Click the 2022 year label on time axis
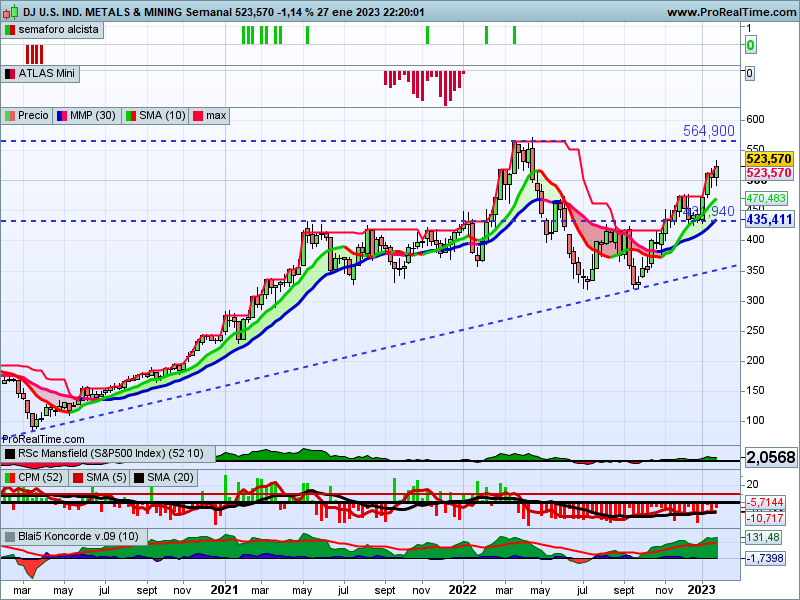Image resolution: width=800 pixels, height=600 pixels. coord(462,590)
